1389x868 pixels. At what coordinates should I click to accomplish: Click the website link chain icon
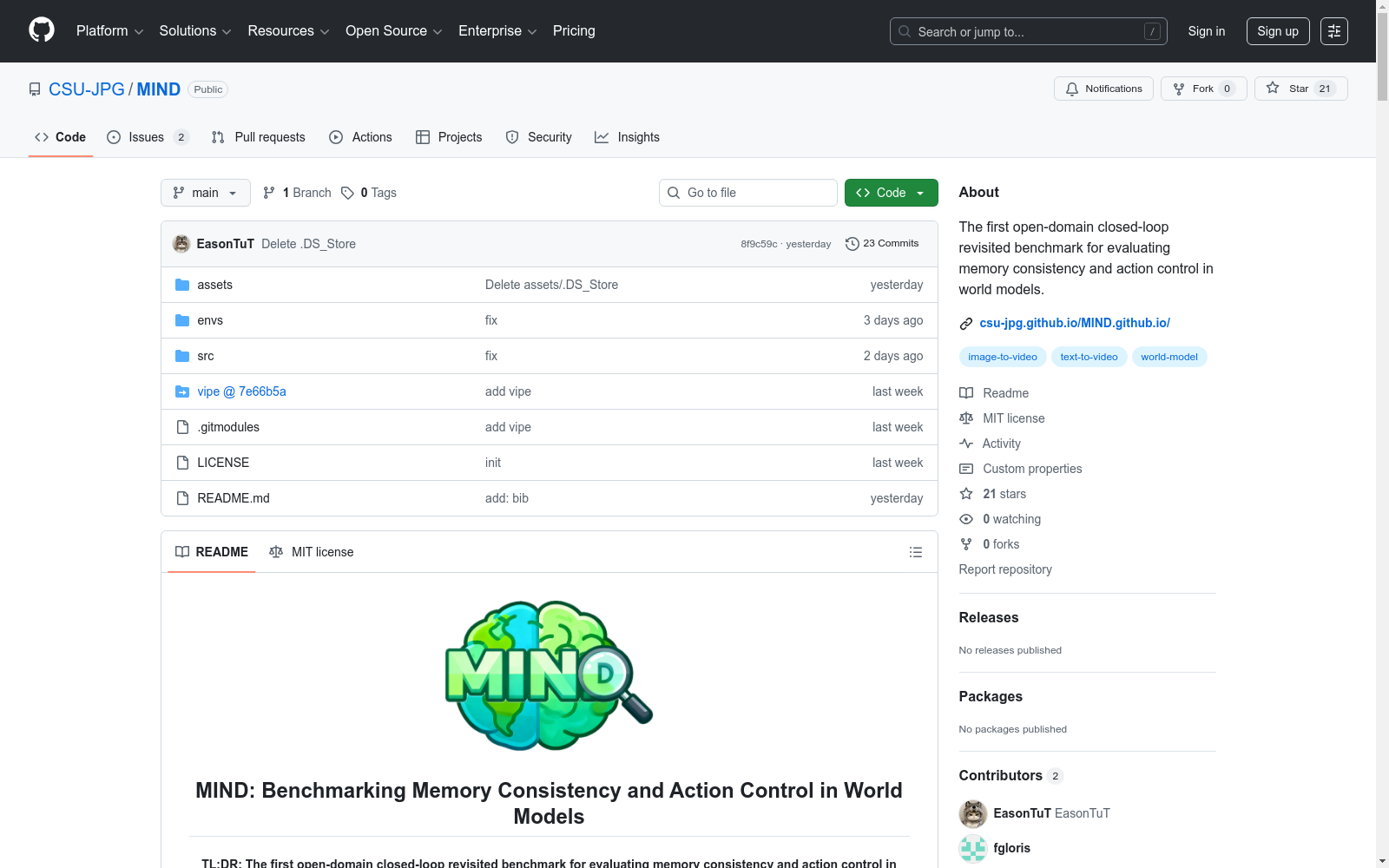click(x=966, y=324)
